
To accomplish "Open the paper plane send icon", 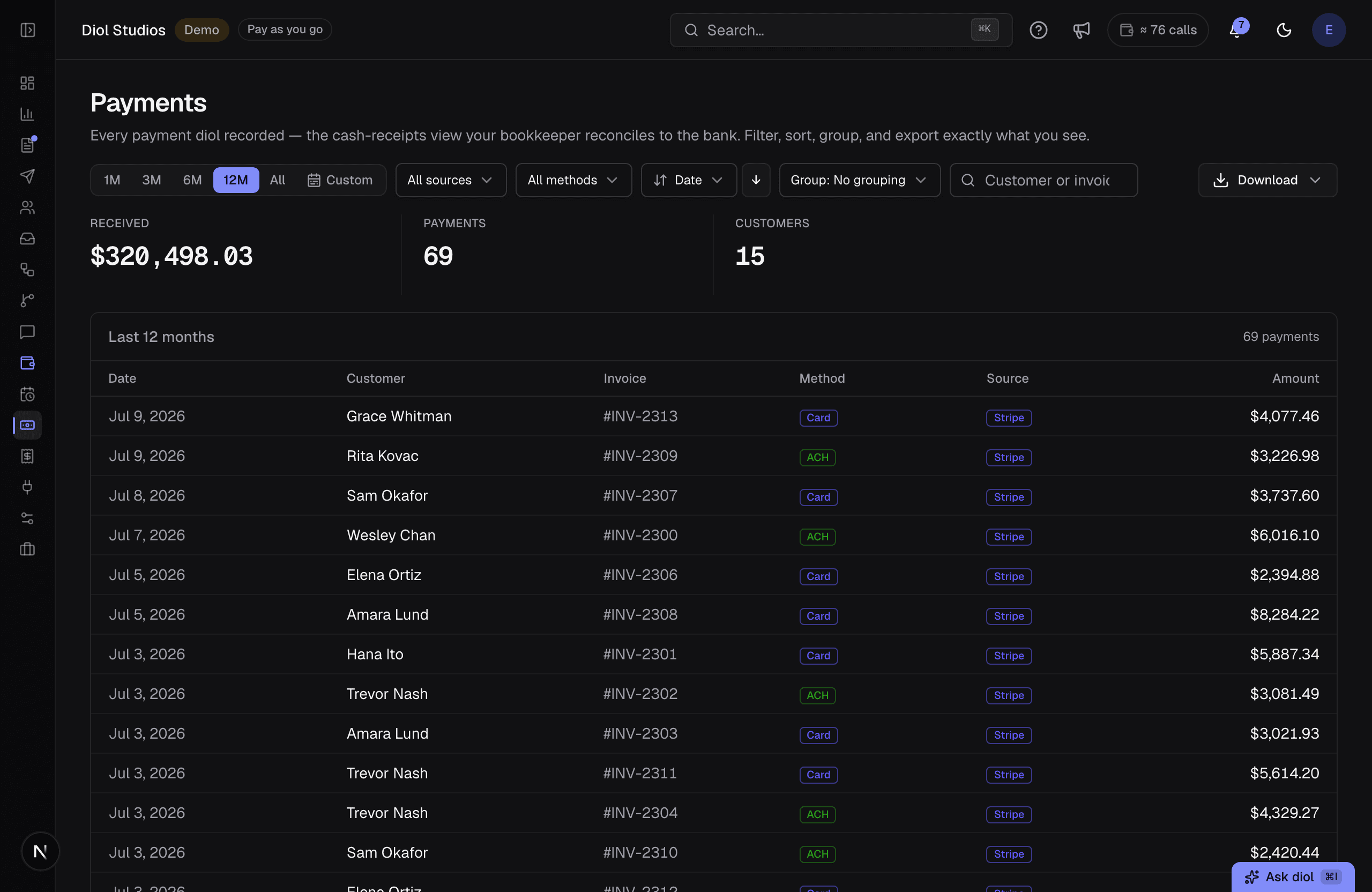I will 27,176.
